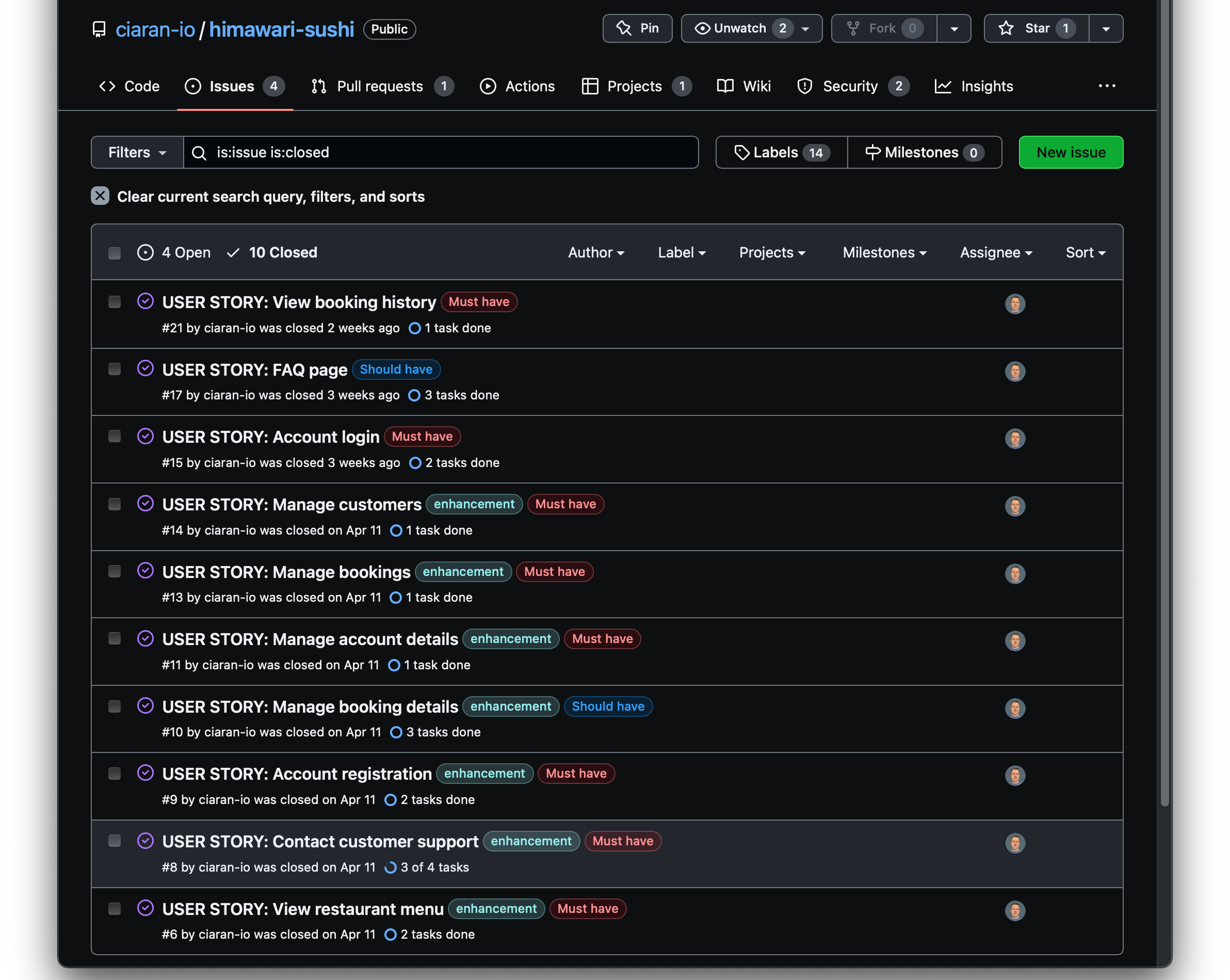1230x980 pixels.
Task: Click the Must have label on Account login
Action: point(422,437)
